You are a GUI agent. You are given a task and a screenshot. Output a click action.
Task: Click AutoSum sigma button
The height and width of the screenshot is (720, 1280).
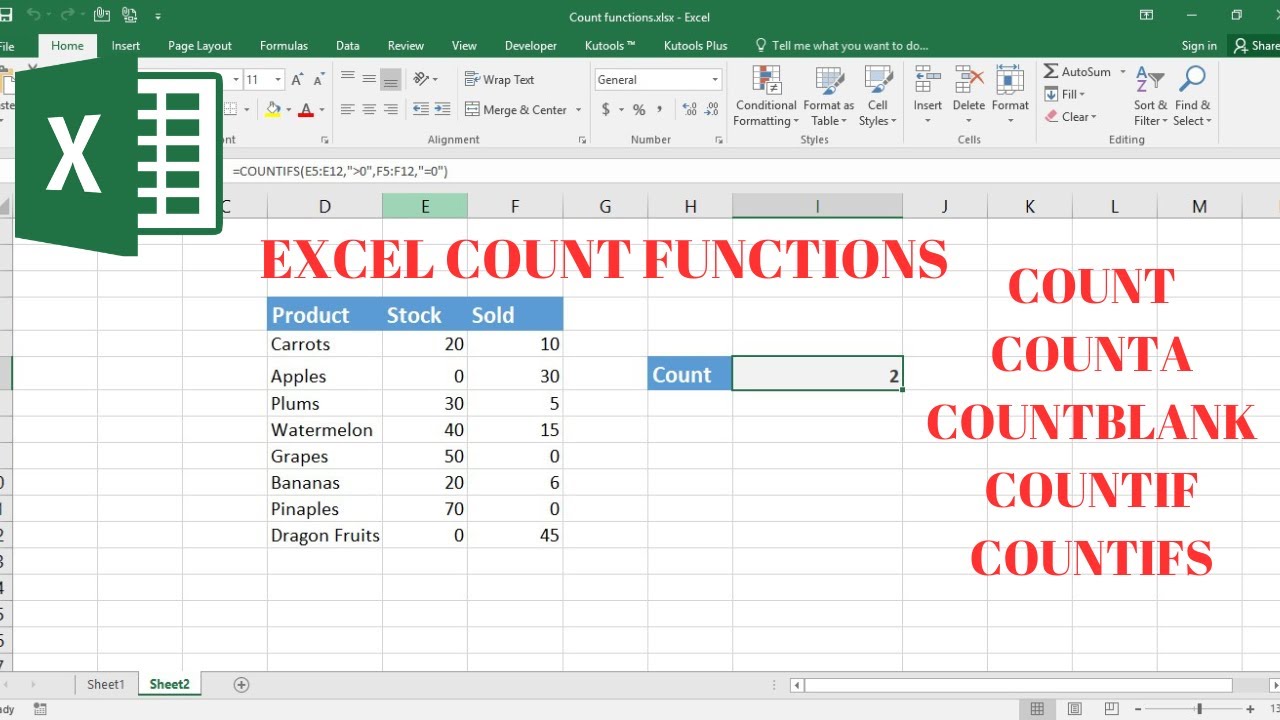1076,72
